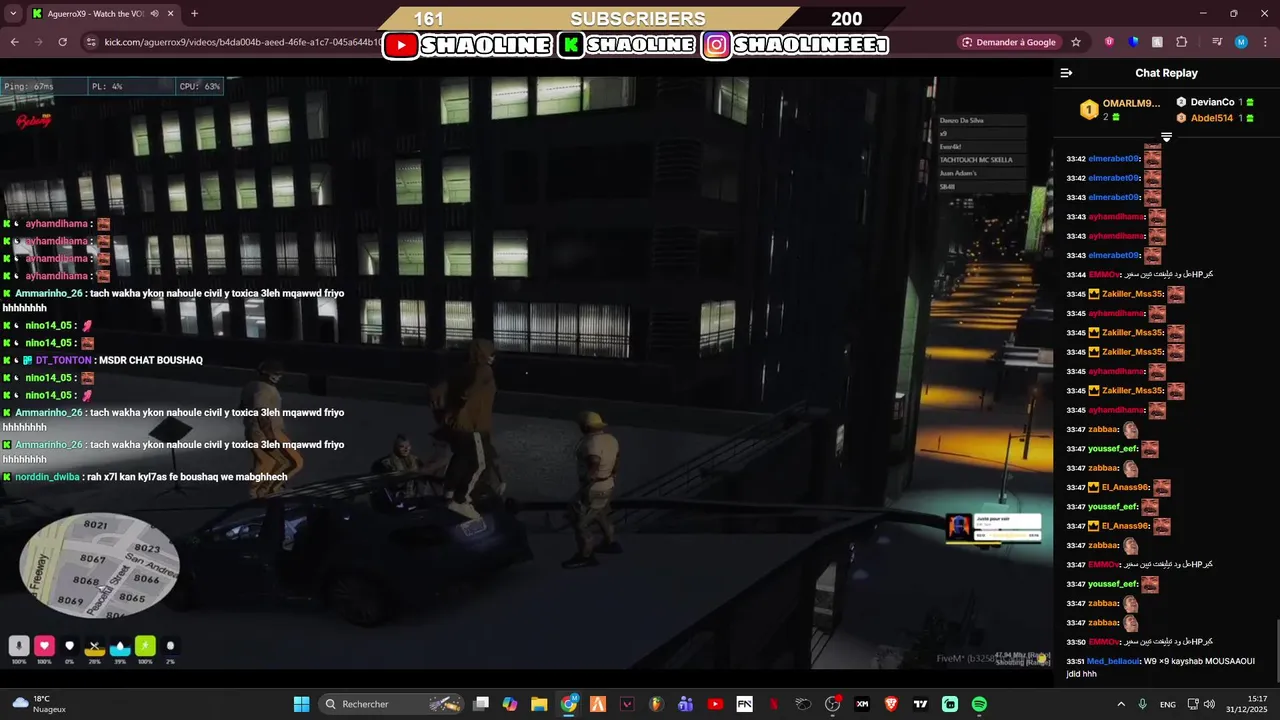Image resolution: width=1280 pixels, height=720 pixels.
Task: Open File Explorer from the taskbar
Action: tap(539, 704)
